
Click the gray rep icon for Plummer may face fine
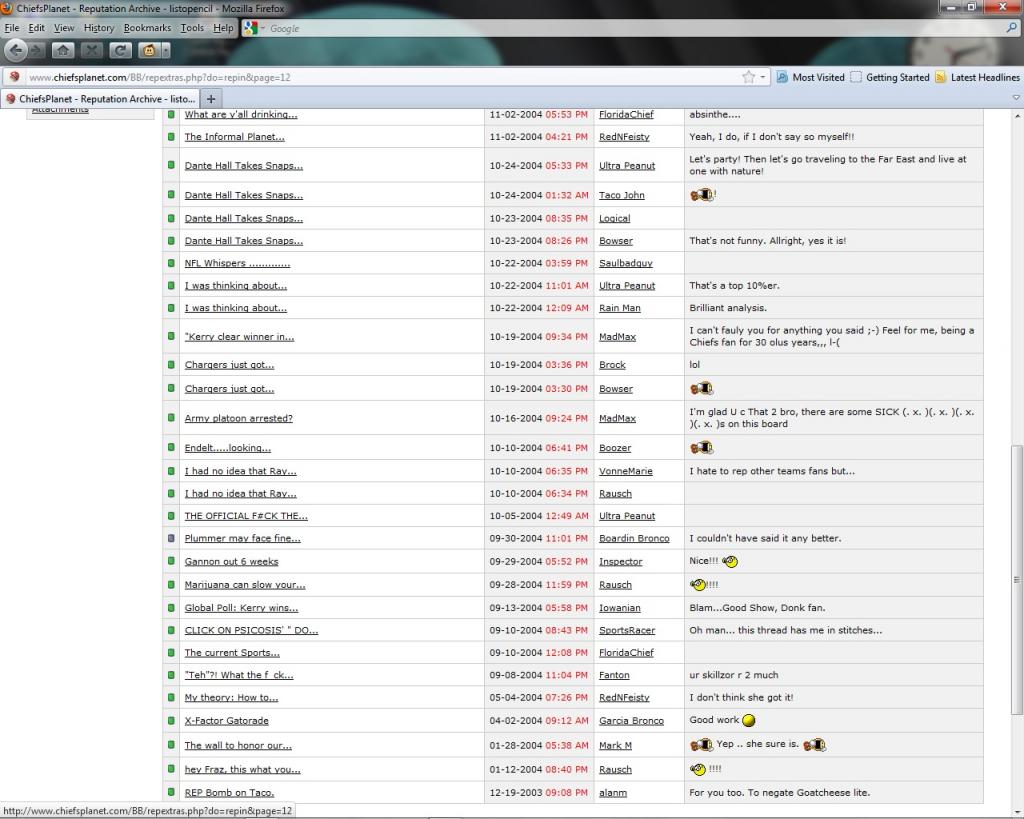click(171, 538)
